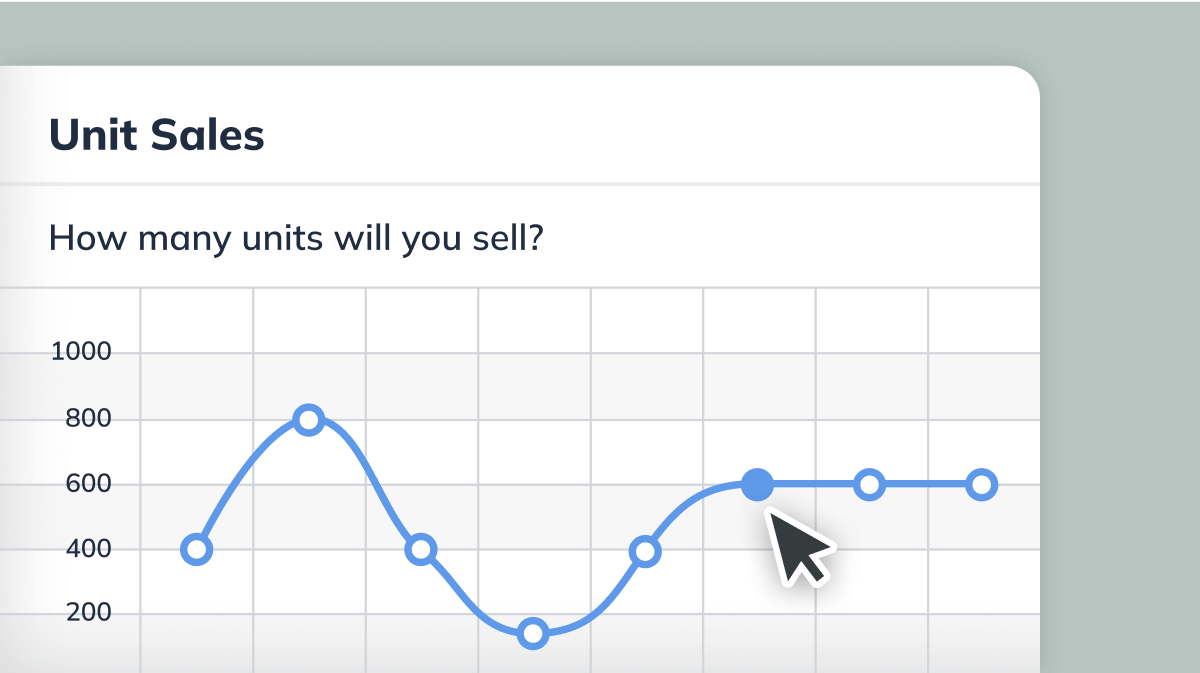This screenshot has width=1200, height=673.
Task: Click the 1000 axis label
Action: click(x=81, y=352)
